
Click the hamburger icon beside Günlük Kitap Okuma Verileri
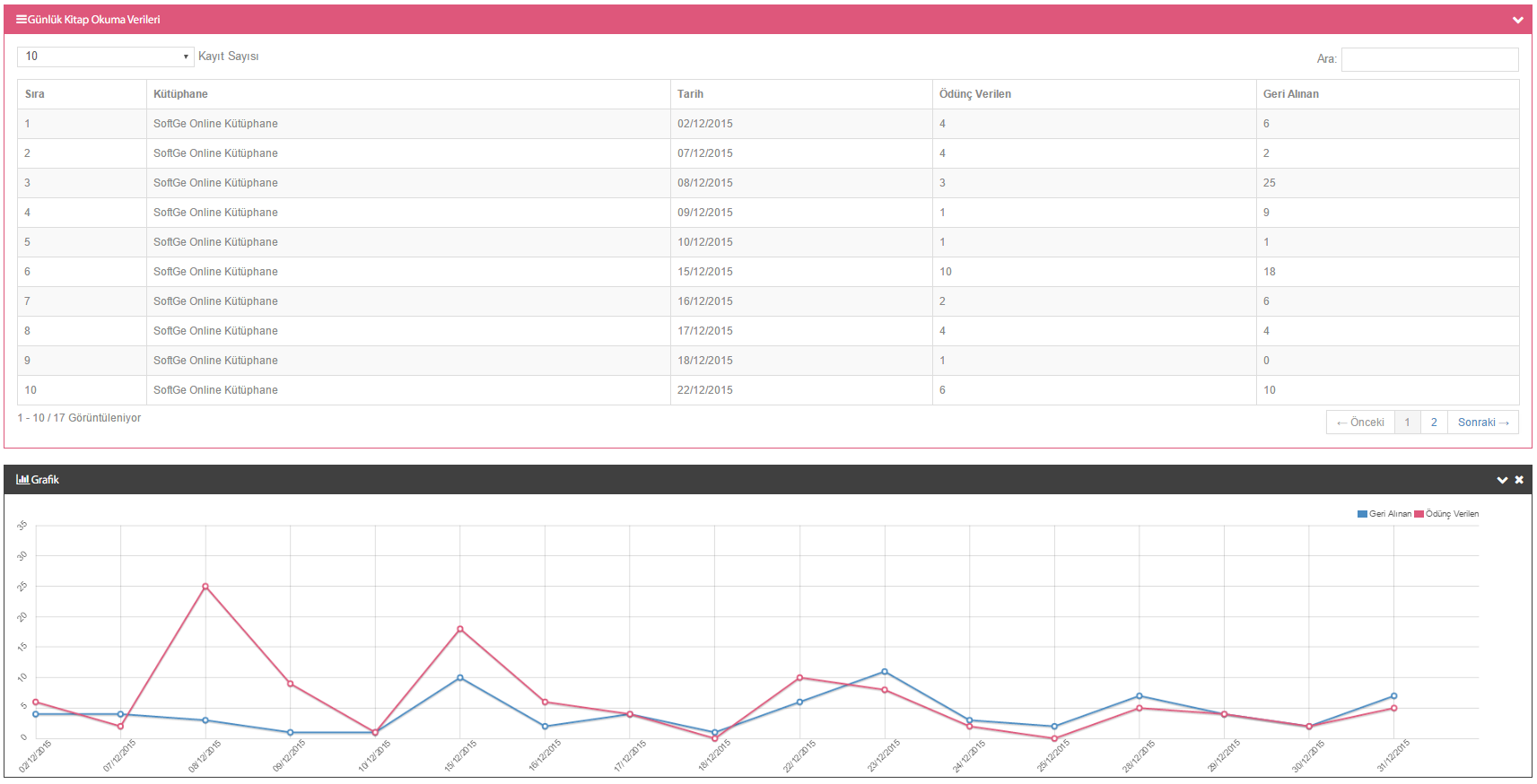pos(22,19)
